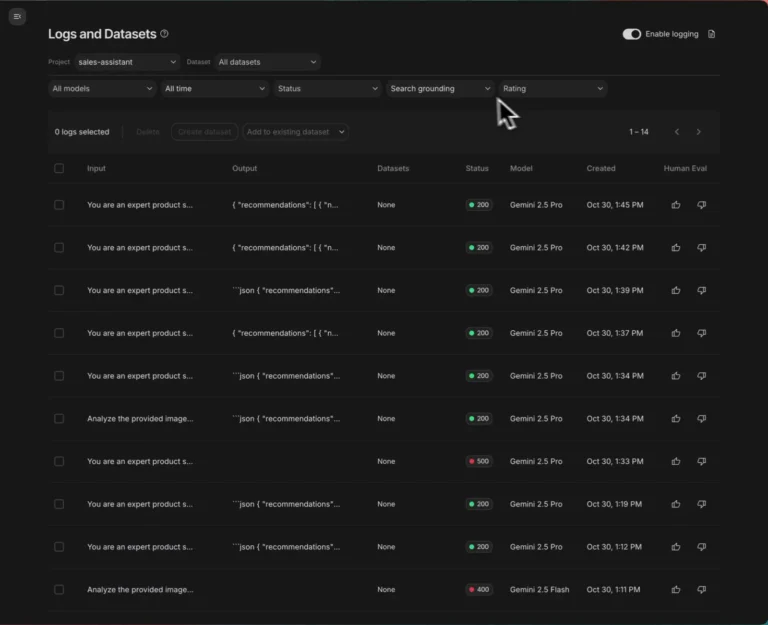The image size is (768, 625).
Task: Expand the All time filter
Action: coord(215,89)
